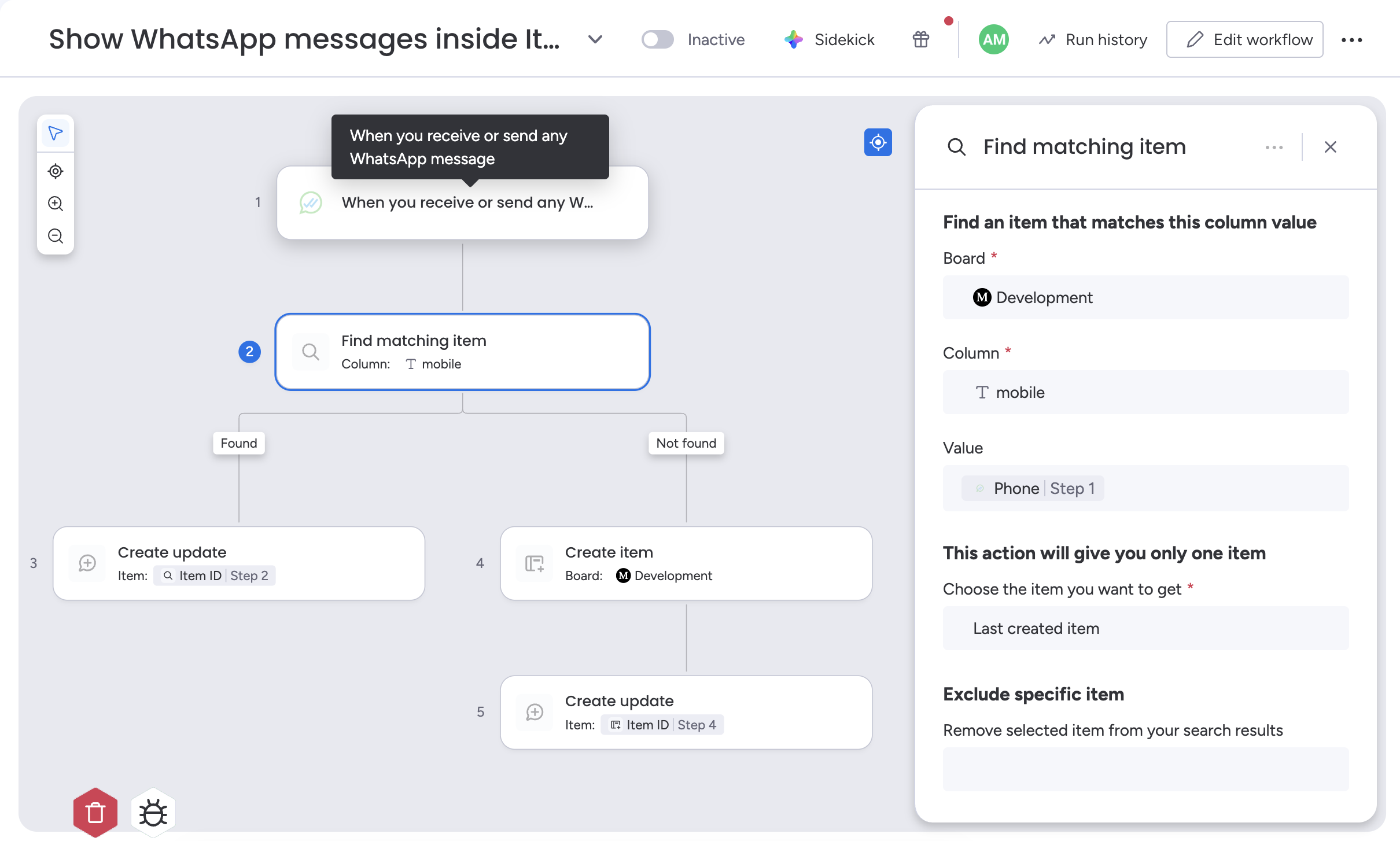
Task: Click the fit-to-view target tool in left toolbar
Action: (x=56, y=171)
